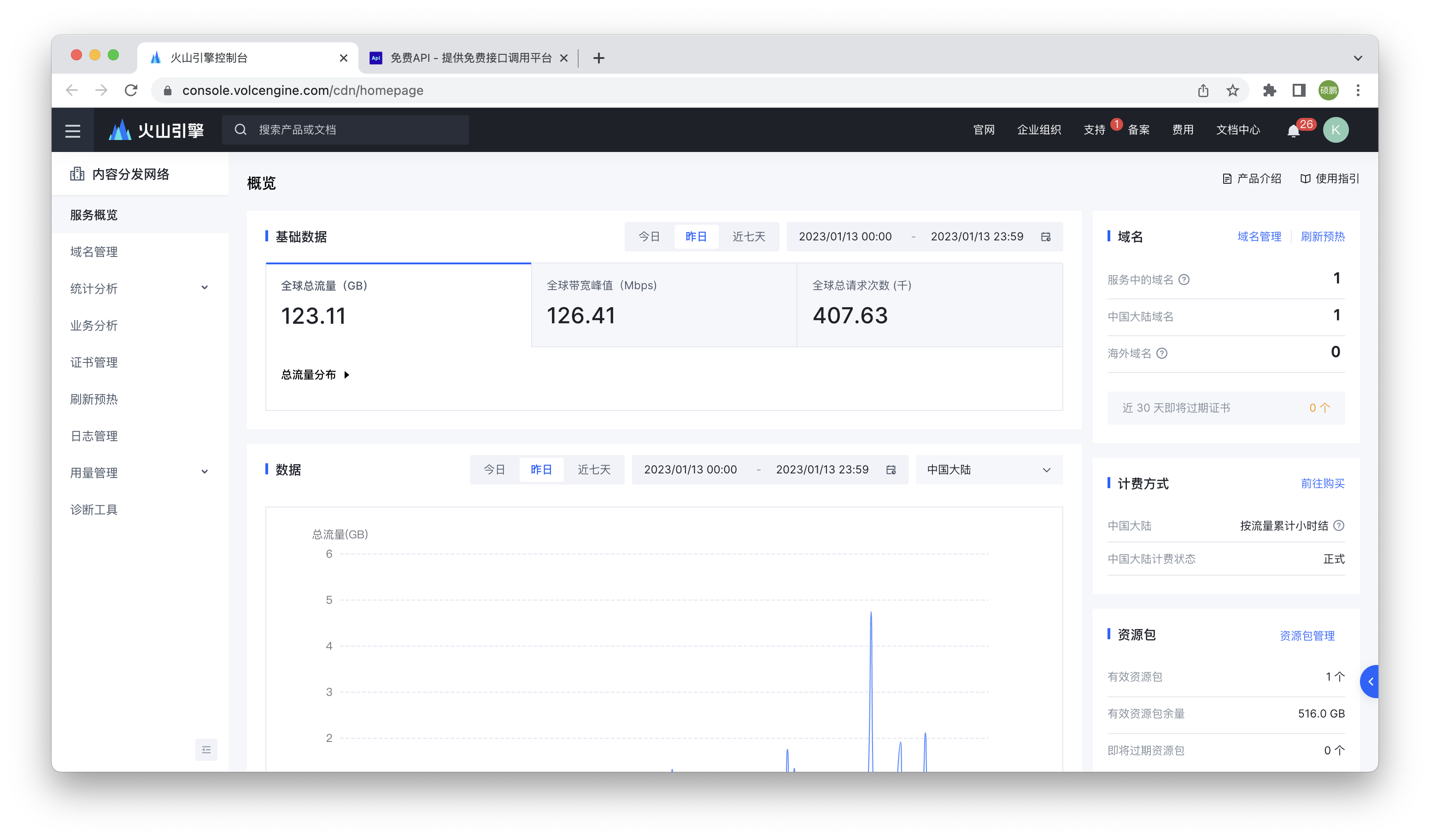Open 费用 in top navigation

[1183, 130]
